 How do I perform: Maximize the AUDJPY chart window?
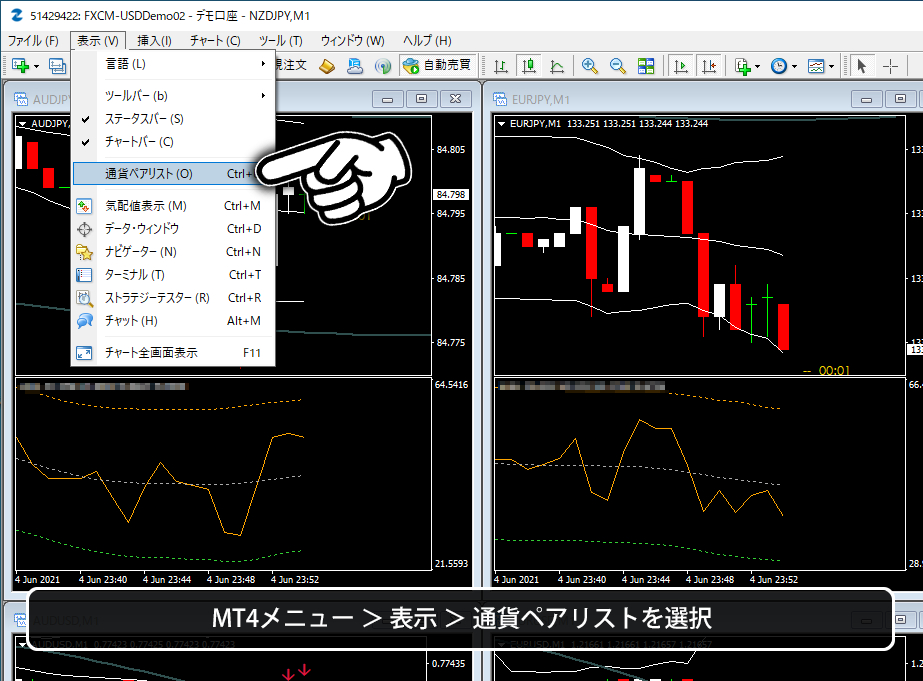point(421,99)
